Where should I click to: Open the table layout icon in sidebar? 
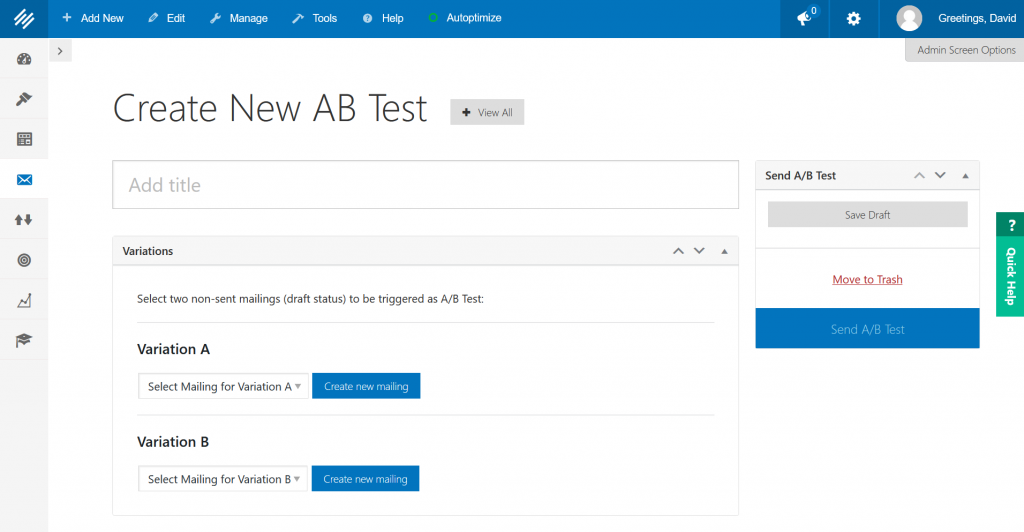coord(24,139)
